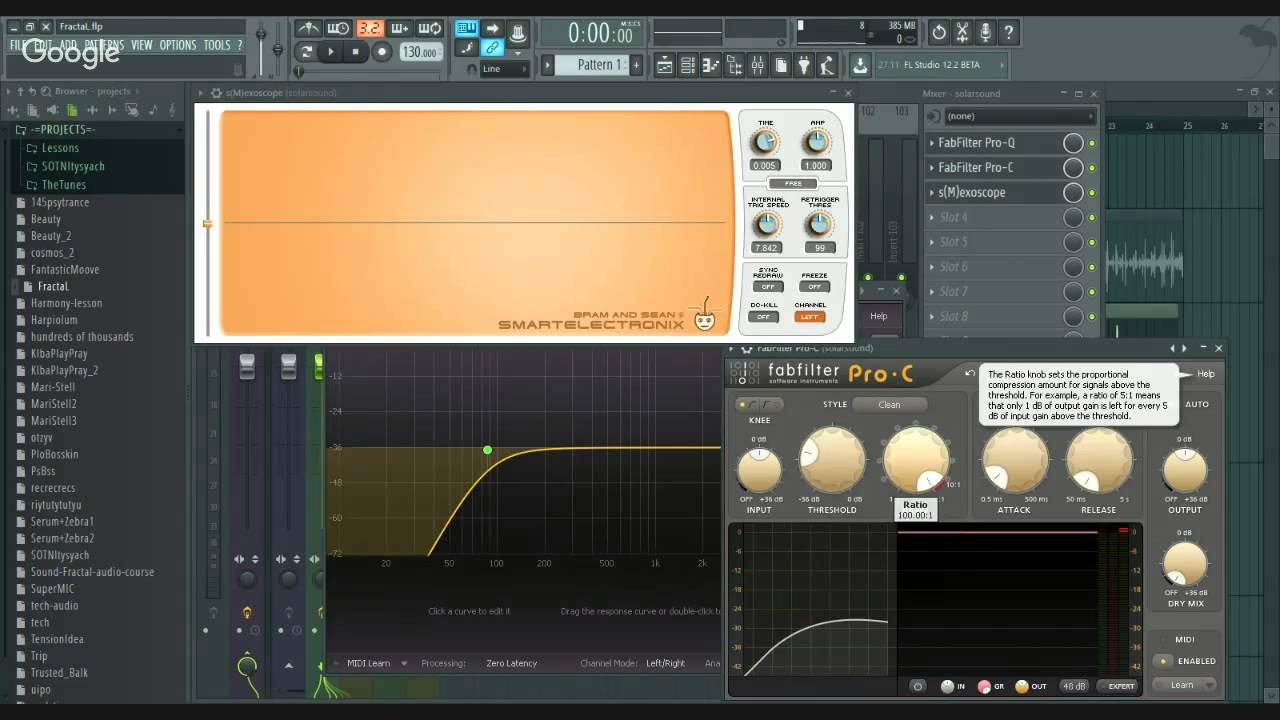This screenshot has width=1280, height=720.
Task: Open the Piano roll toolbar icon
Action: (x=711, y=67)
